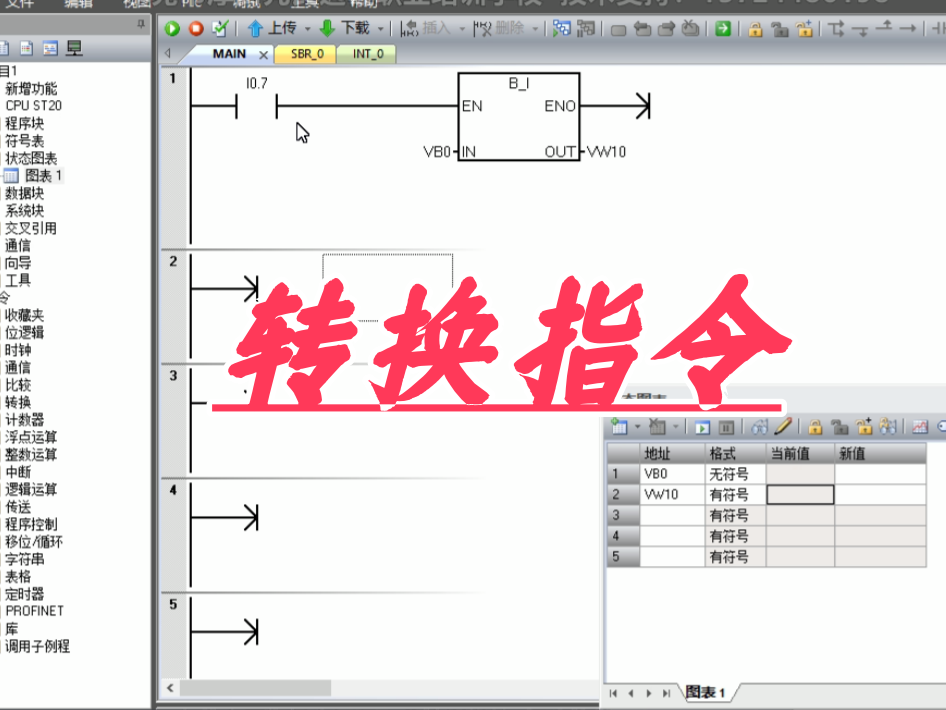
Task: Toggle the force lock icon in chart toolbar
Action: click(815, 427)
